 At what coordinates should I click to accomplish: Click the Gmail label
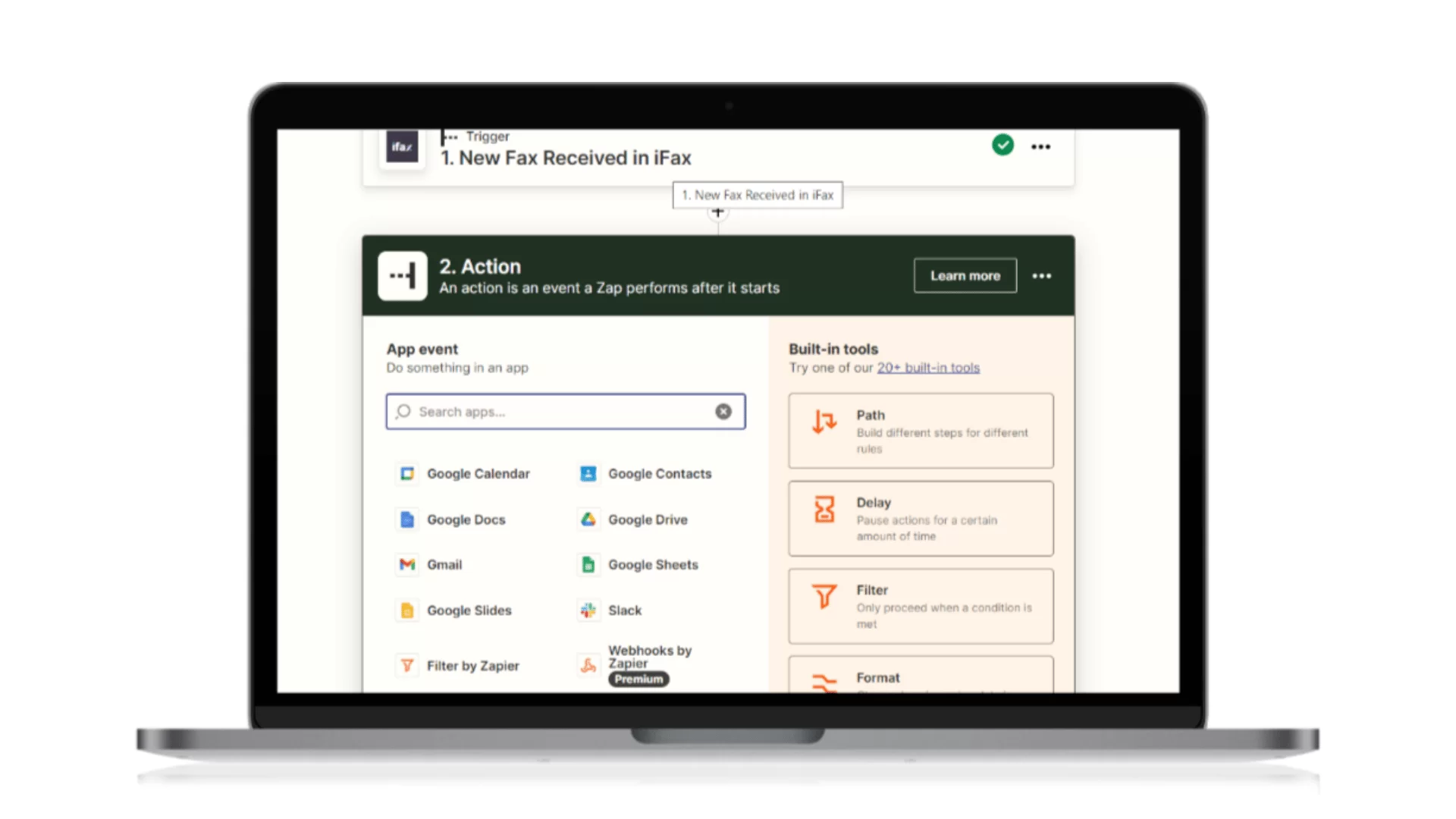tap(444, 565)
